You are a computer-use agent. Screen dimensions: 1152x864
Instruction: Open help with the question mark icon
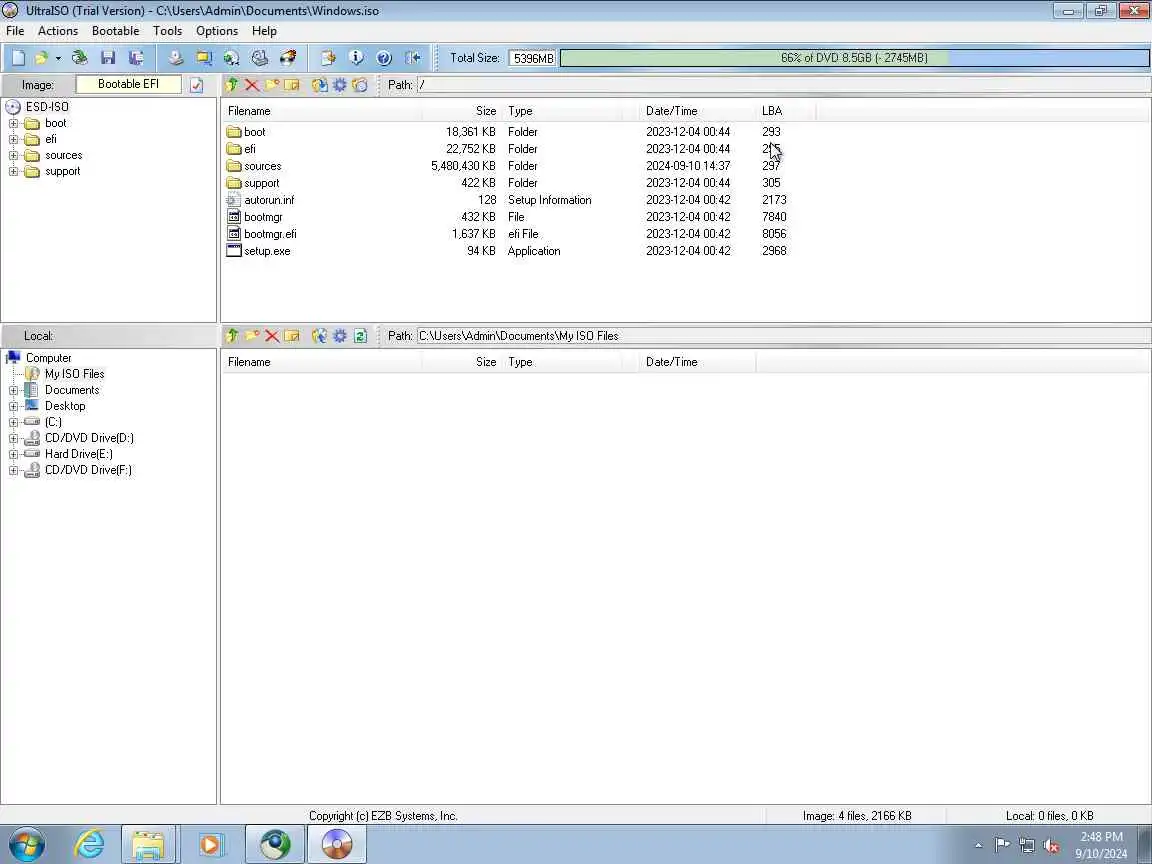pos(384,58)
